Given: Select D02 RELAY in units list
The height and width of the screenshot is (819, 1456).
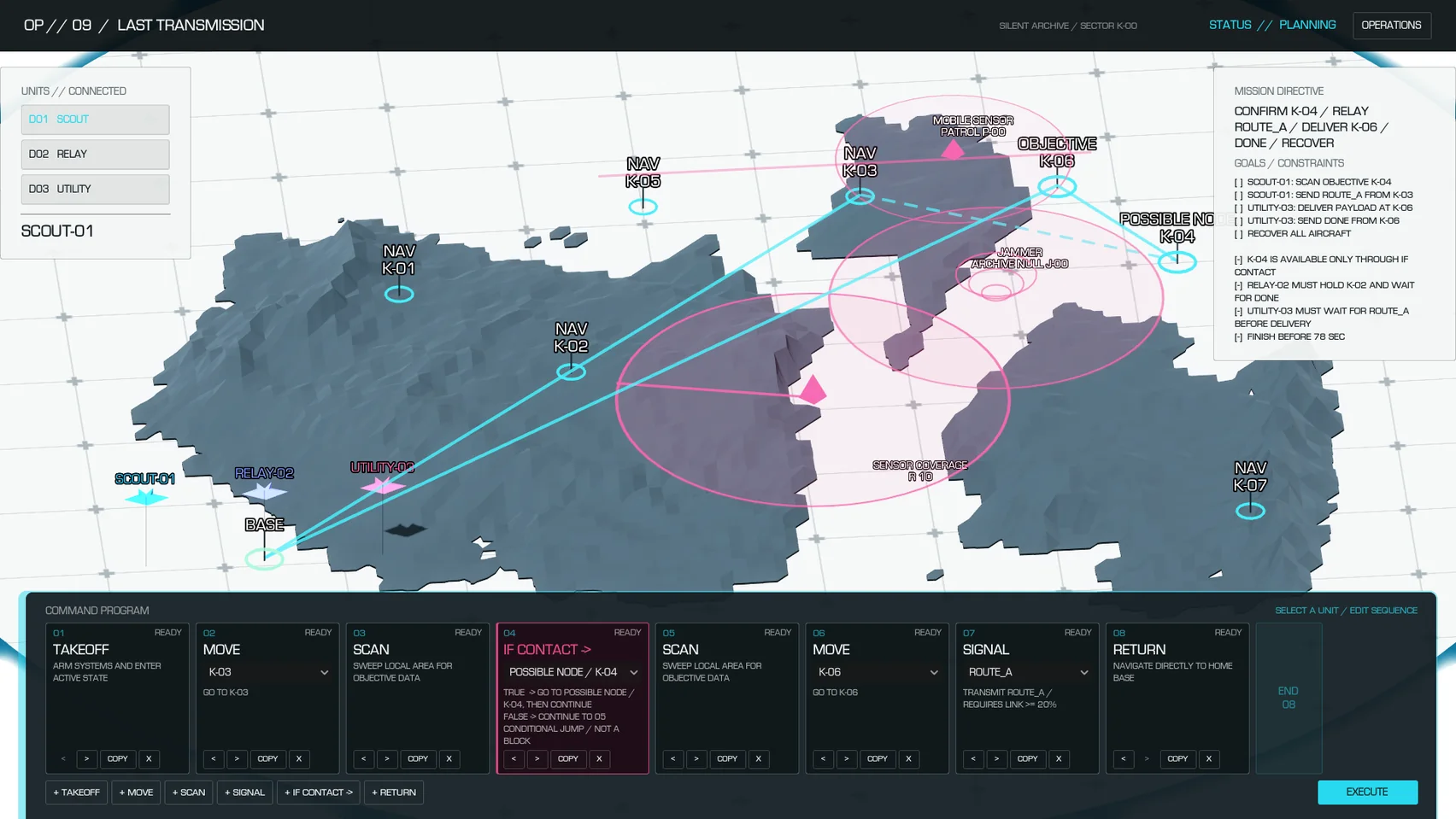Looking at the screenshot, I should click(x=95, y=155).
